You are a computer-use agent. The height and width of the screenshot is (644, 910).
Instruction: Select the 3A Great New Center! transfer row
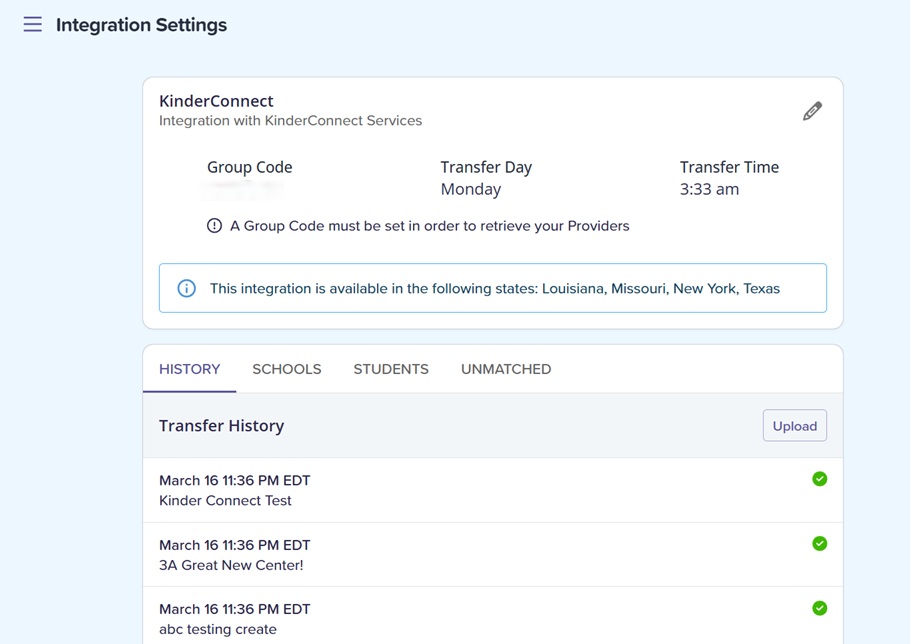493,555
